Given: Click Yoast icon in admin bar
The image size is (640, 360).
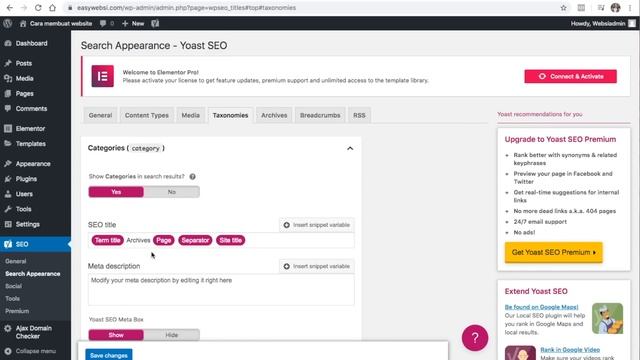Looking at the screenshot, I should click(155, 24).
